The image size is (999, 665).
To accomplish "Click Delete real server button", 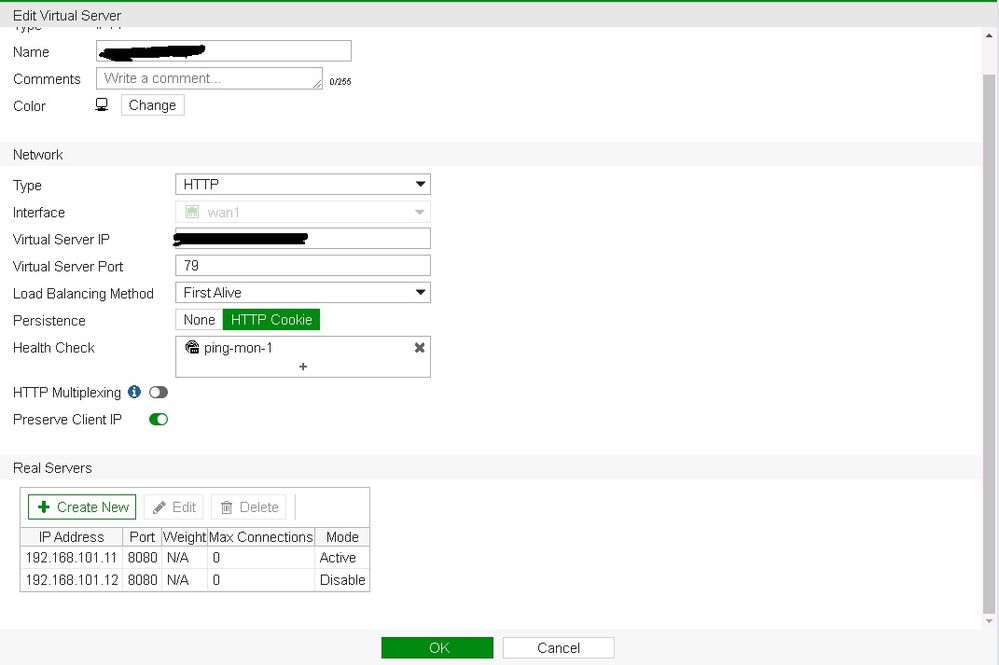I will point(249,507).
